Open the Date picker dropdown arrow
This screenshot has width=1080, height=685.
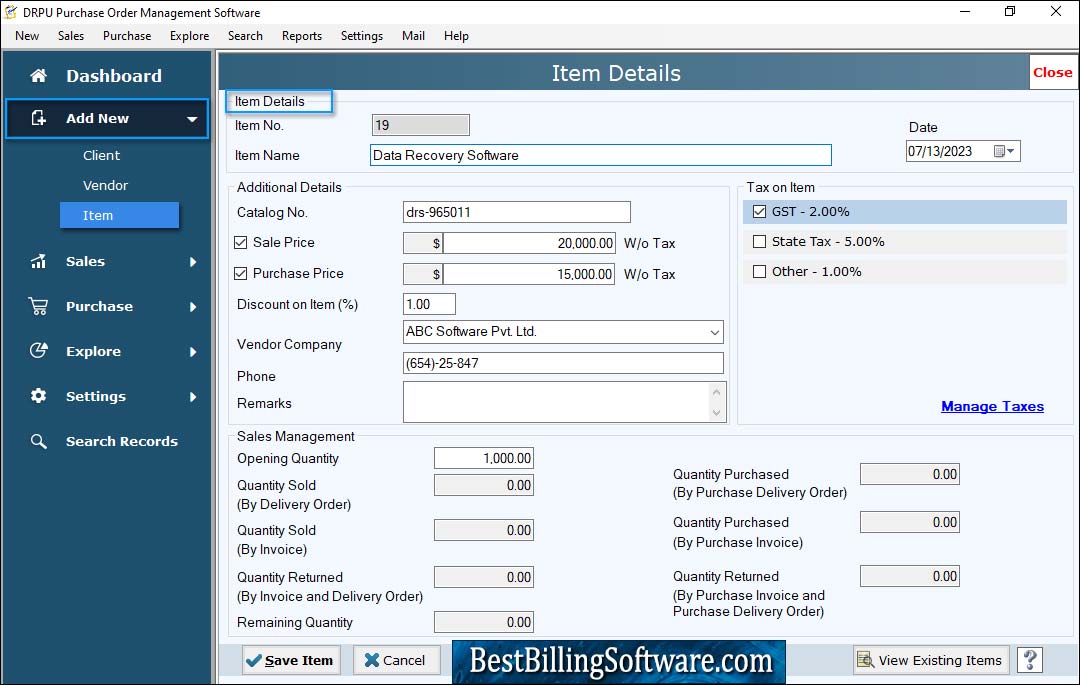[x=1011, y=151]
